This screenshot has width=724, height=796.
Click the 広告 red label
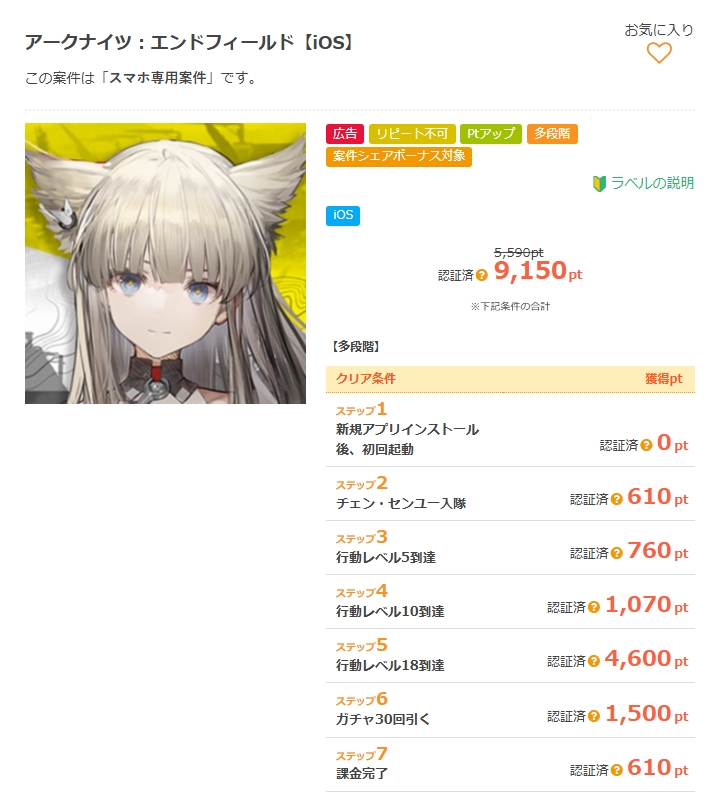(x=345, y=134)
